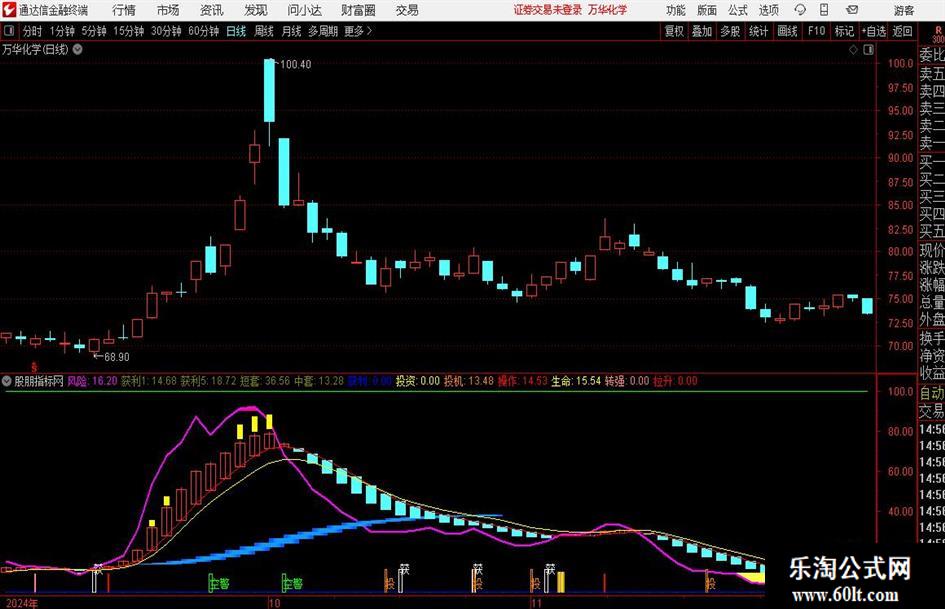Toggle the chart side panel icon

[868, 50]
